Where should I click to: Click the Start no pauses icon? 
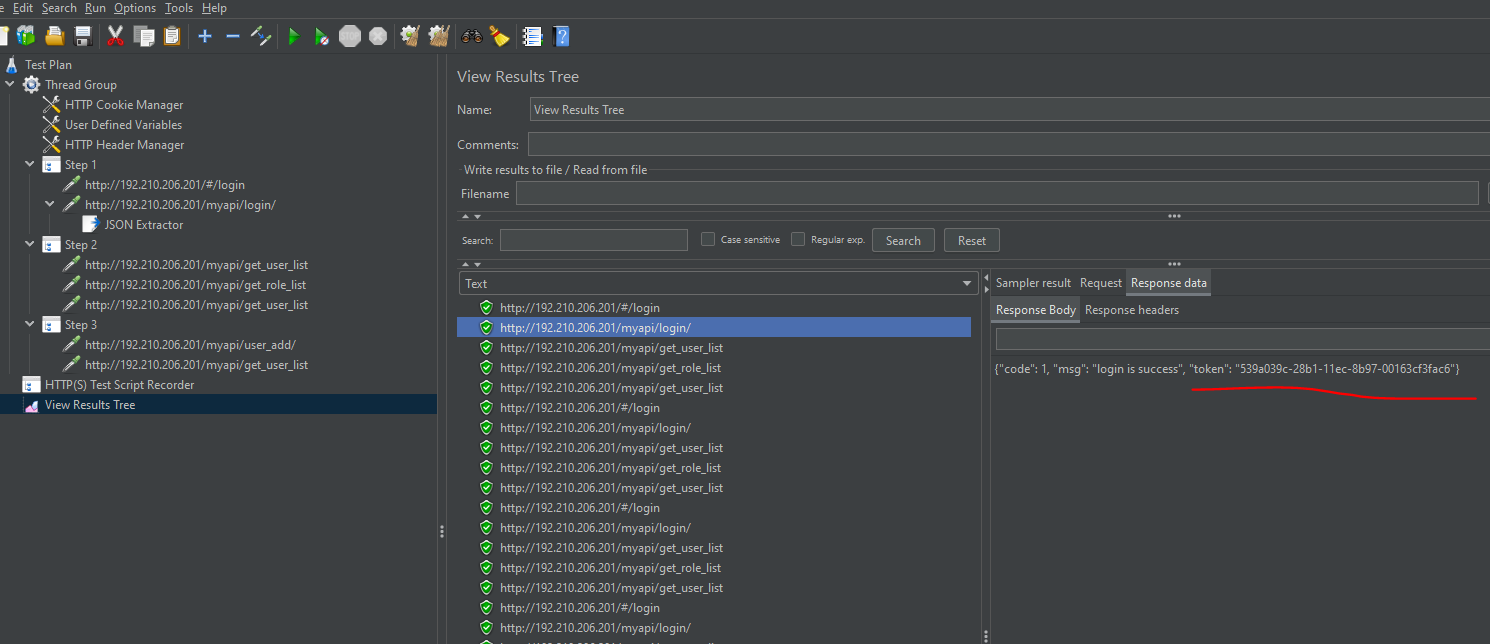[321, 37]
